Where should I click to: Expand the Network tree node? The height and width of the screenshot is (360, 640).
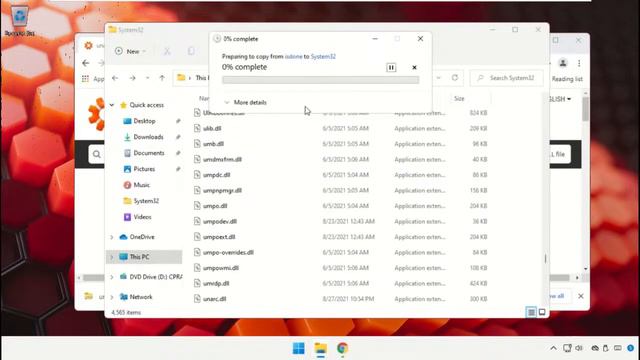point(112,297)
